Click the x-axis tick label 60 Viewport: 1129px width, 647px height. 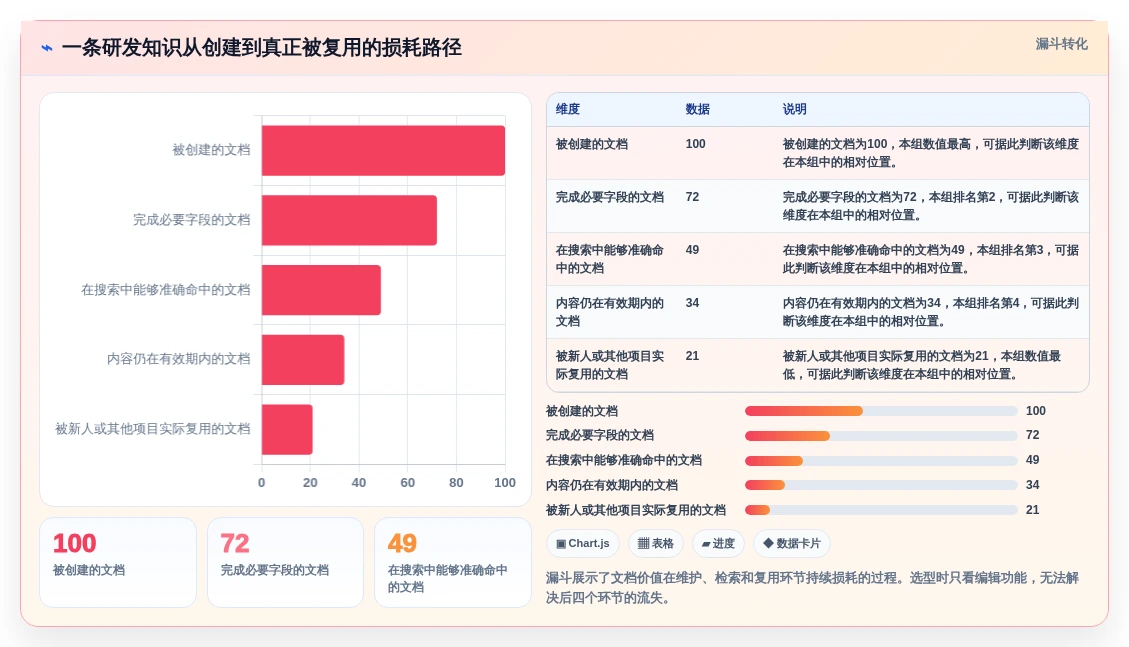pyautogui.click(x=408, y=483)
